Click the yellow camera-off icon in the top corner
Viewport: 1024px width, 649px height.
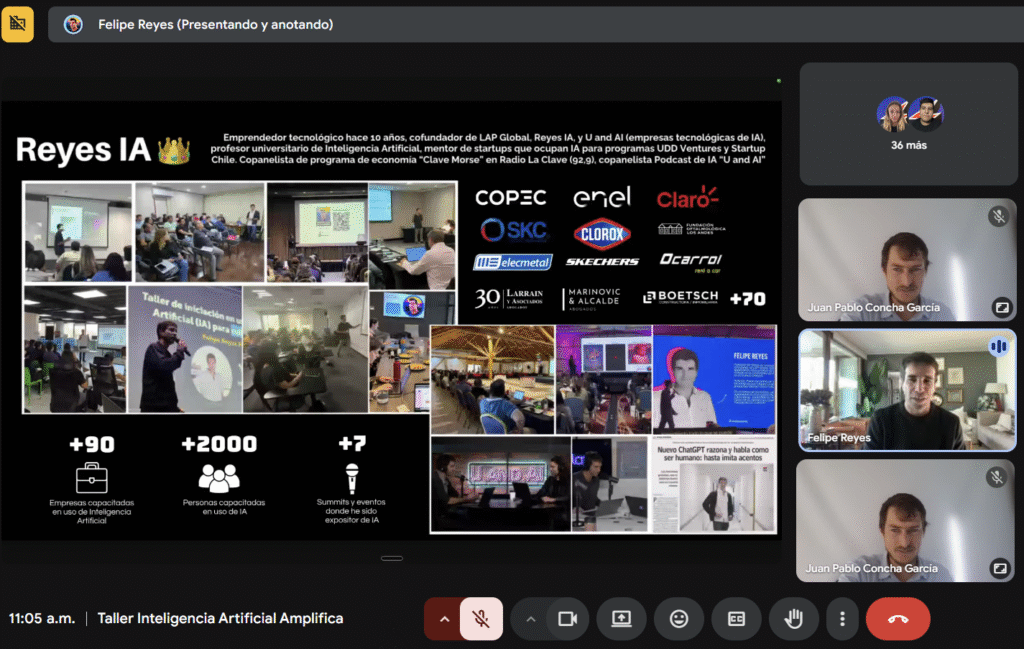coord(17,24)
